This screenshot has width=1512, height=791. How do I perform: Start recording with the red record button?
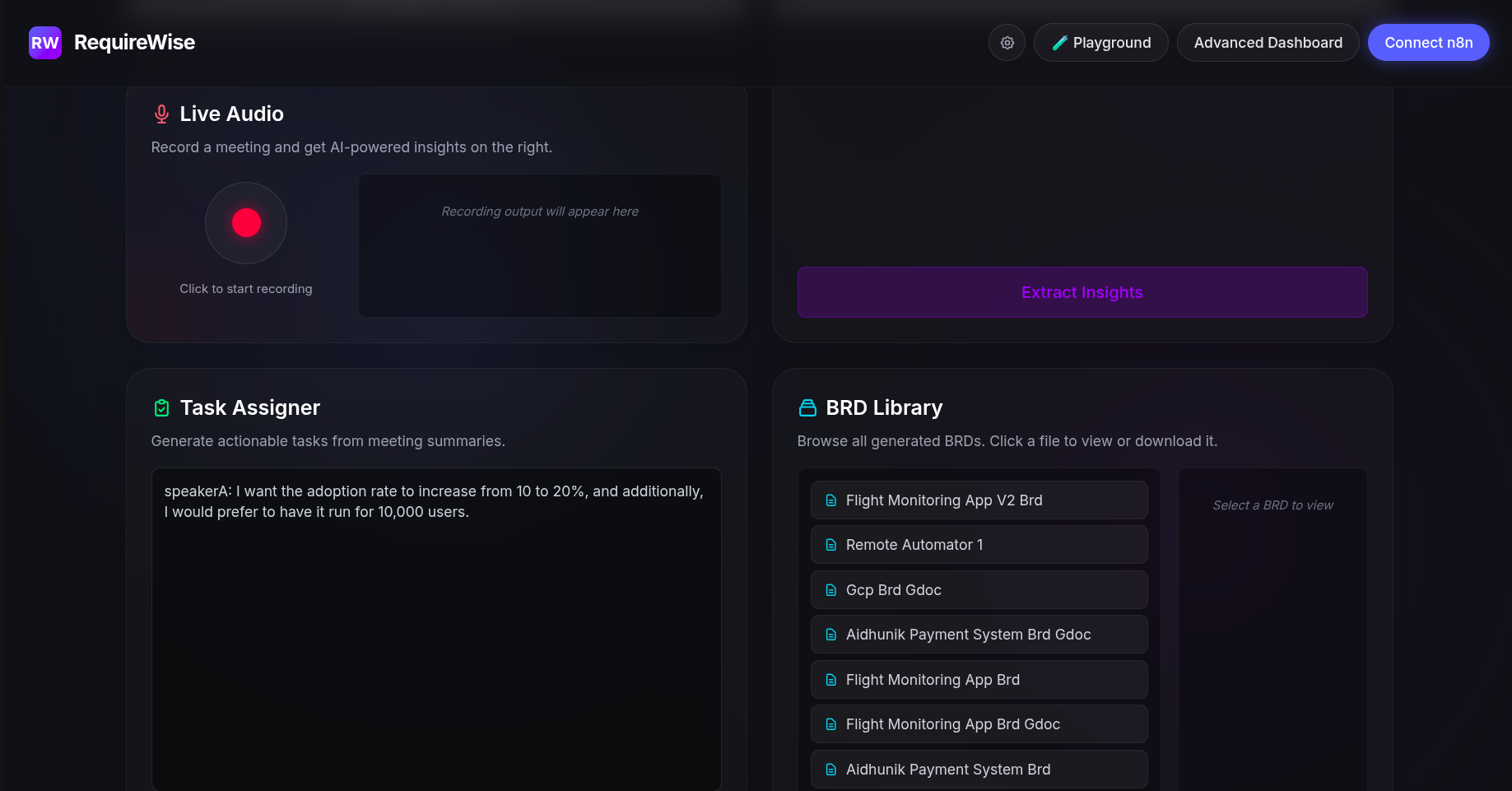coord(246,223)
